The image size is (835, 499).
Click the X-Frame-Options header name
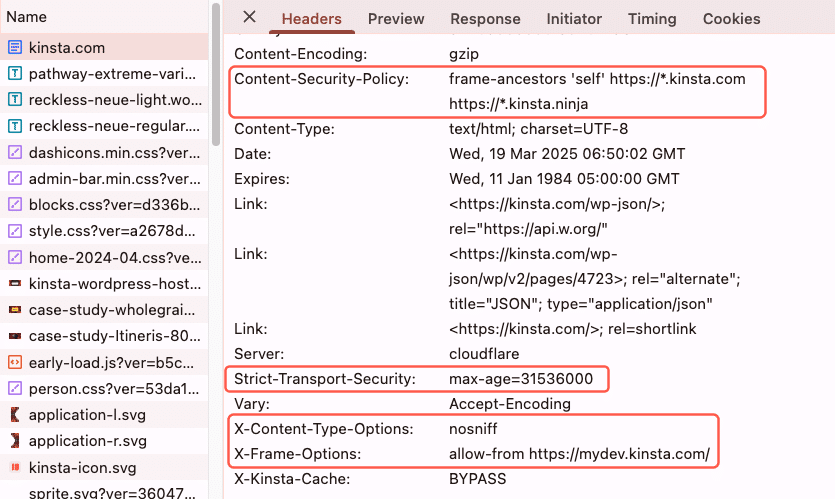[298, 454]
